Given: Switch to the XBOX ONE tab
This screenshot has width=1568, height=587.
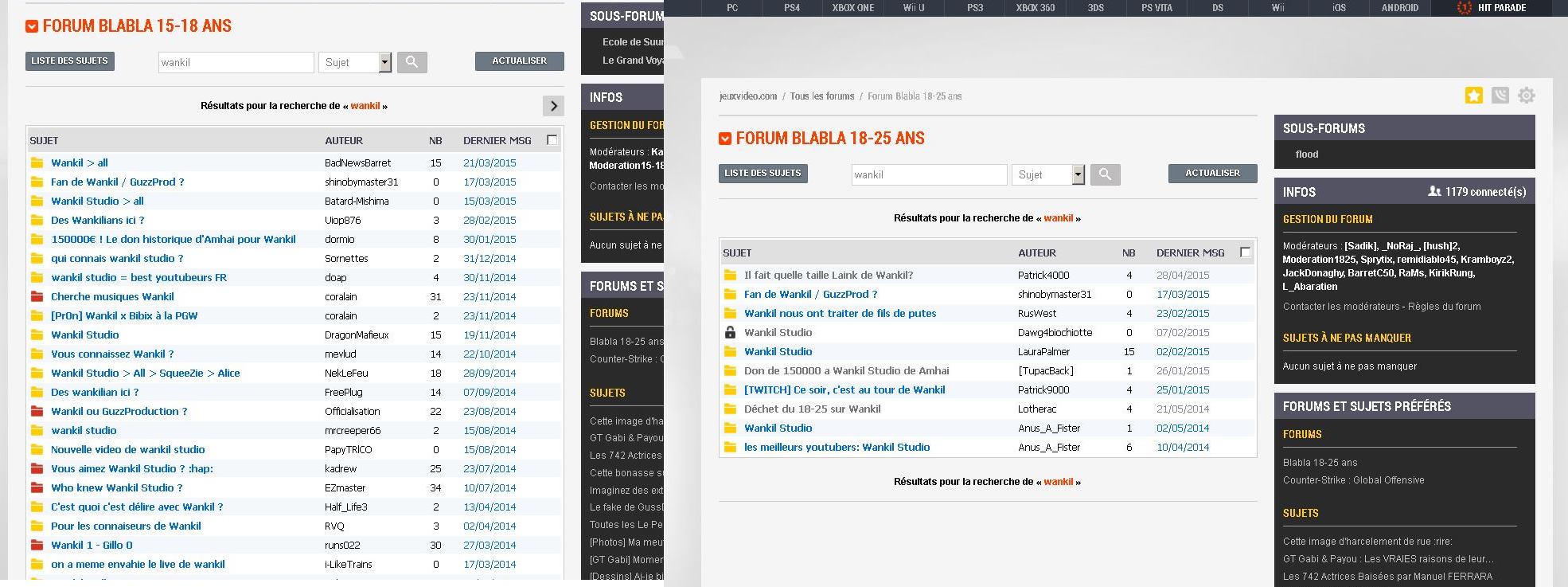Looking at the screenshot, I should pos(852,8).
